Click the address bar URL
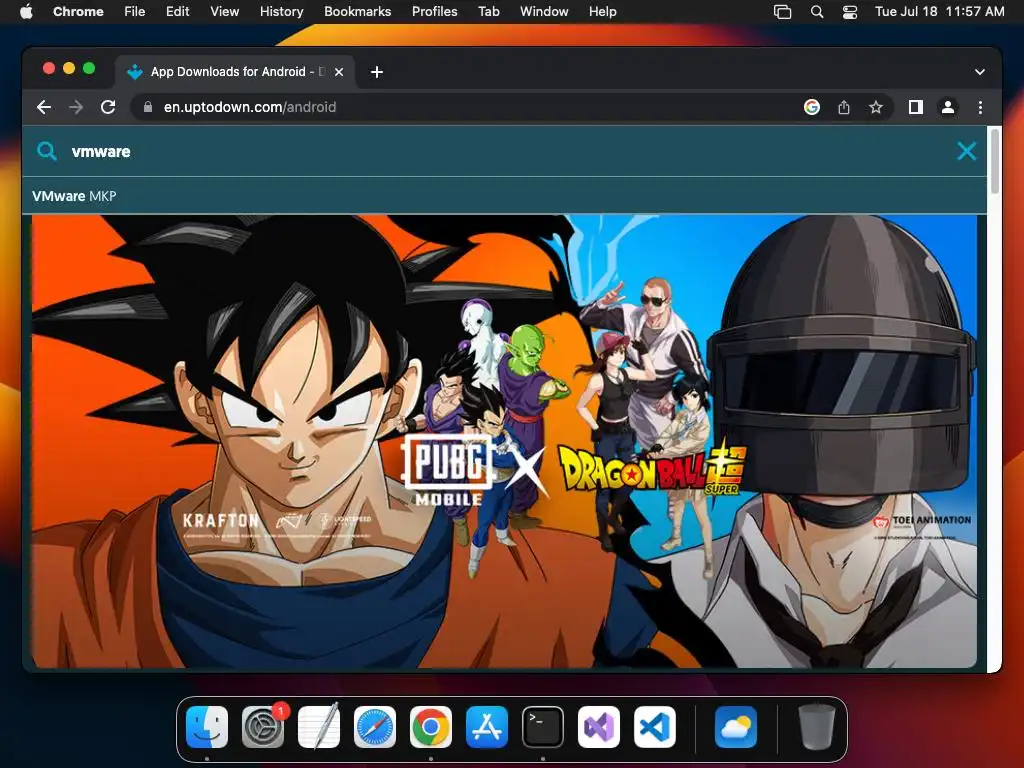Viewport: 1024px width, 768px height. tap(249, 107)
